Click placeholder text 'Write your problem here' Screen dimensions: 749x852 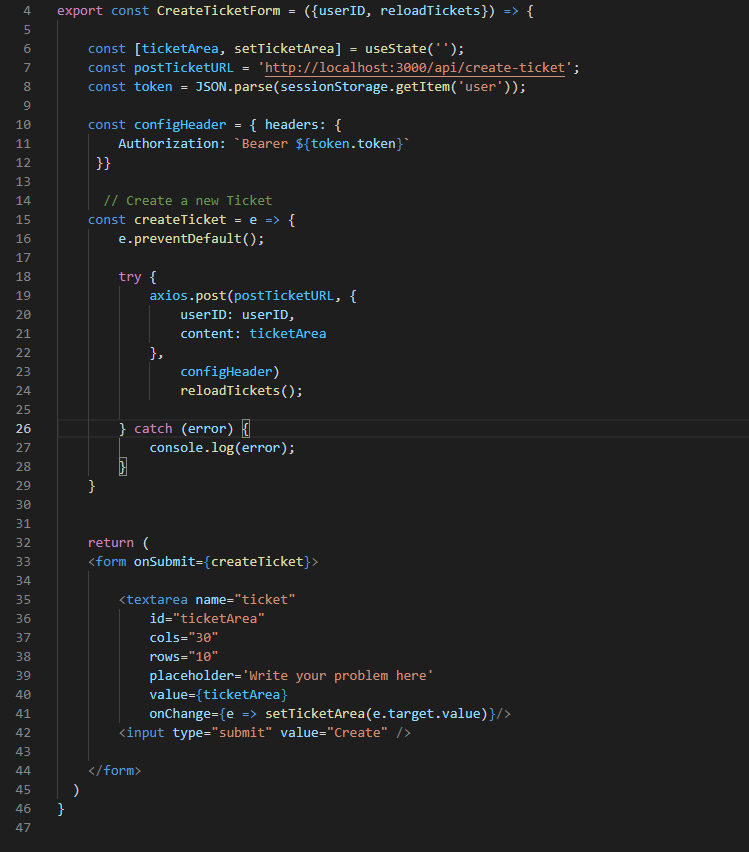(338, 676)
